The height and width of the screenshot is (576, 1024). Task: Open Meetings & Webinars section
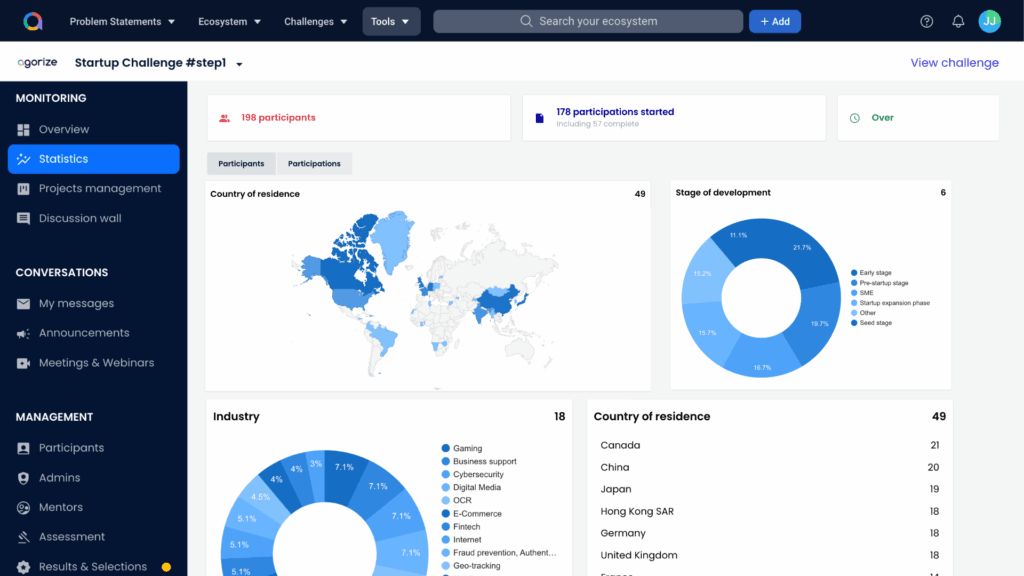pos(96,363)
